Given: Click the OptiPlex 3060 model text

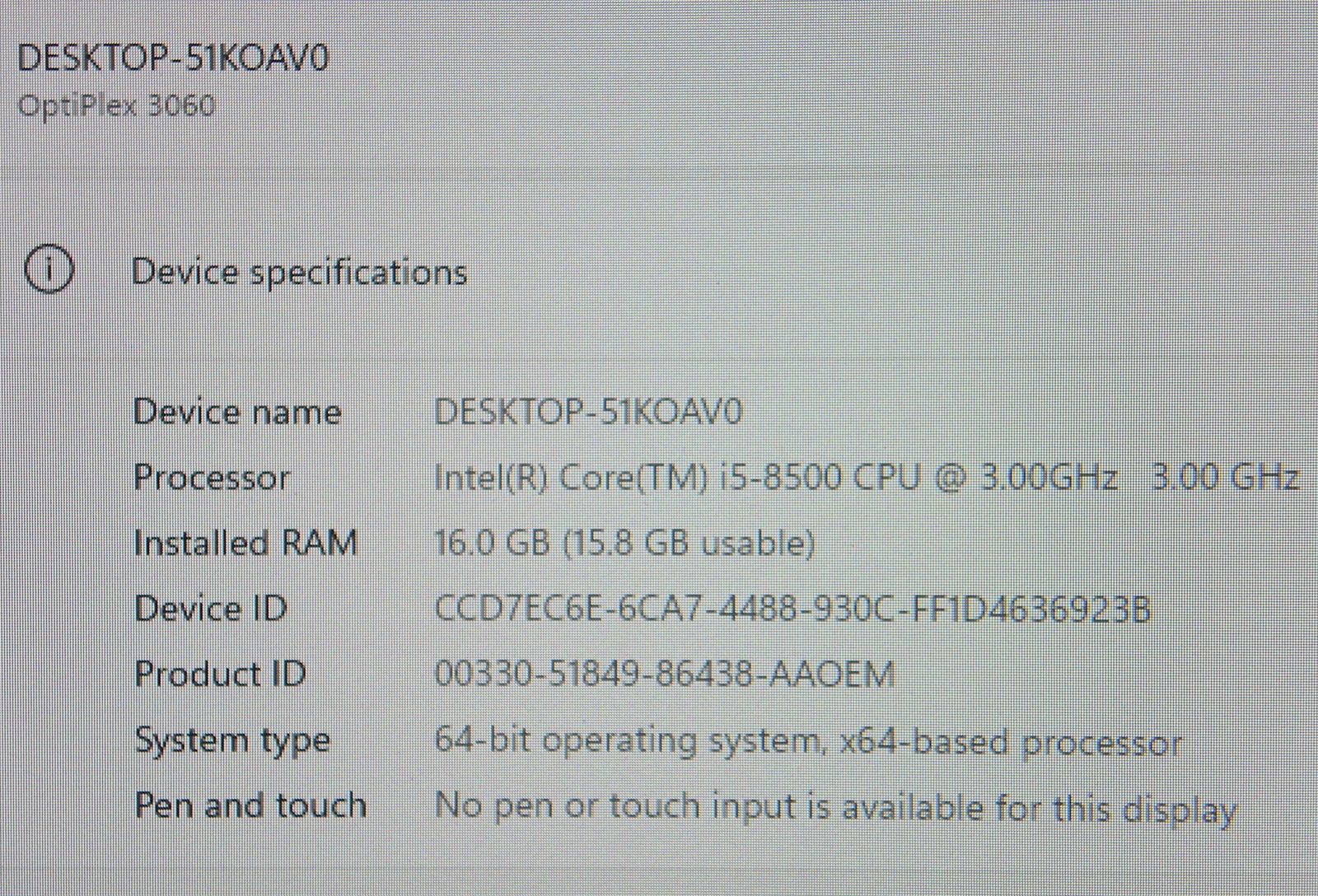Looking at the screenshot, I should pos(116,105).
